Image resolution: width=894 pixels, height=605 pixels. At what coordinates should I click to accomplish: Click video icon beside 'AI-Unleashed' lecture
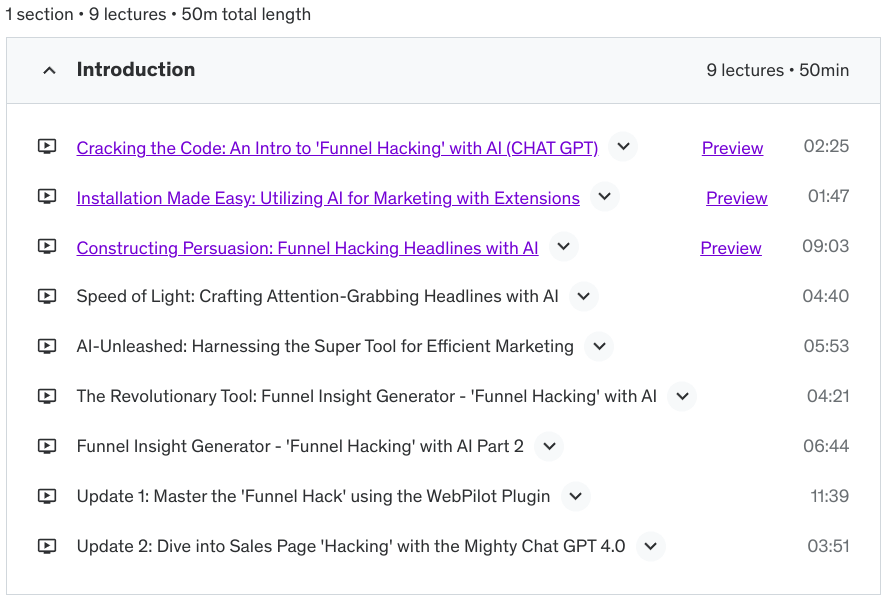pyautogui.click(x=47, y=347)
